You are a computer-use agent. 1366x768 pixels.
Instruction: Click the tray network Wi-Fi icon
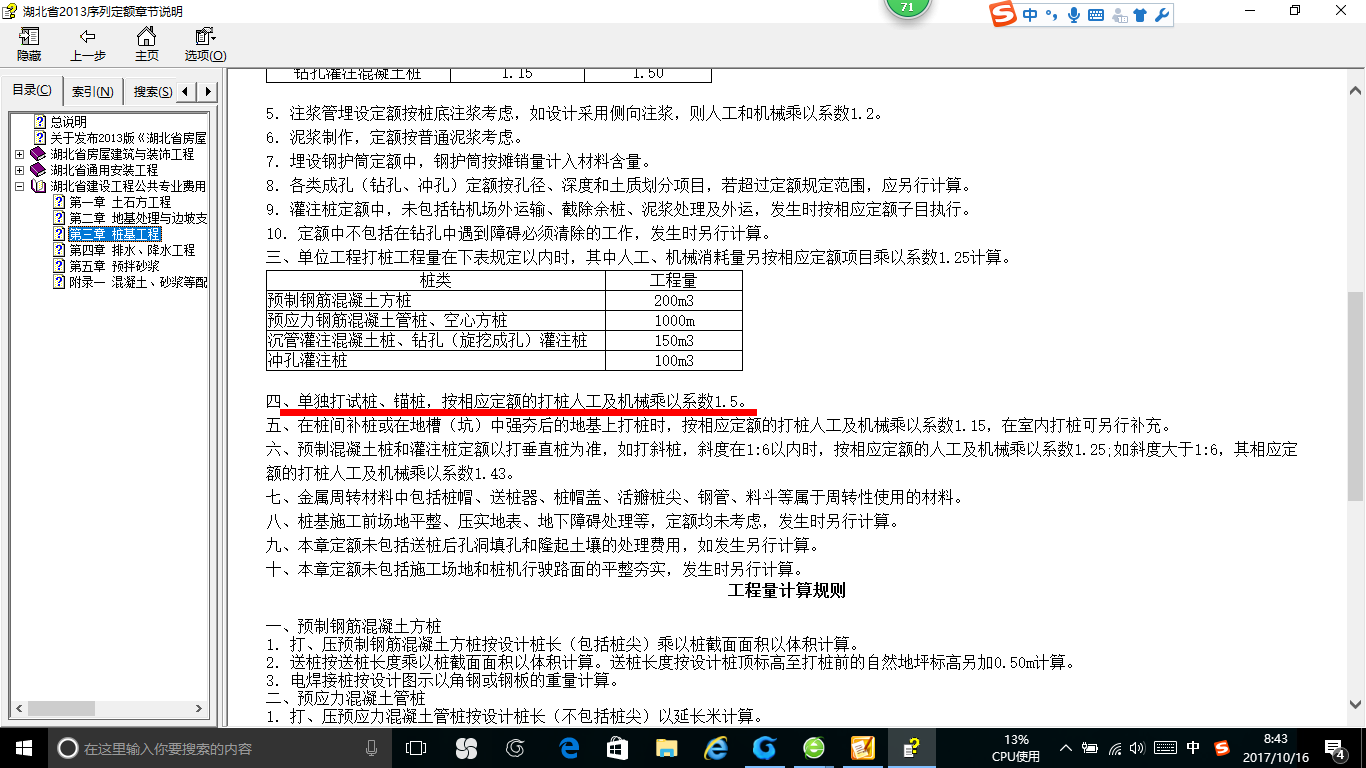(x=1116, y=748)
